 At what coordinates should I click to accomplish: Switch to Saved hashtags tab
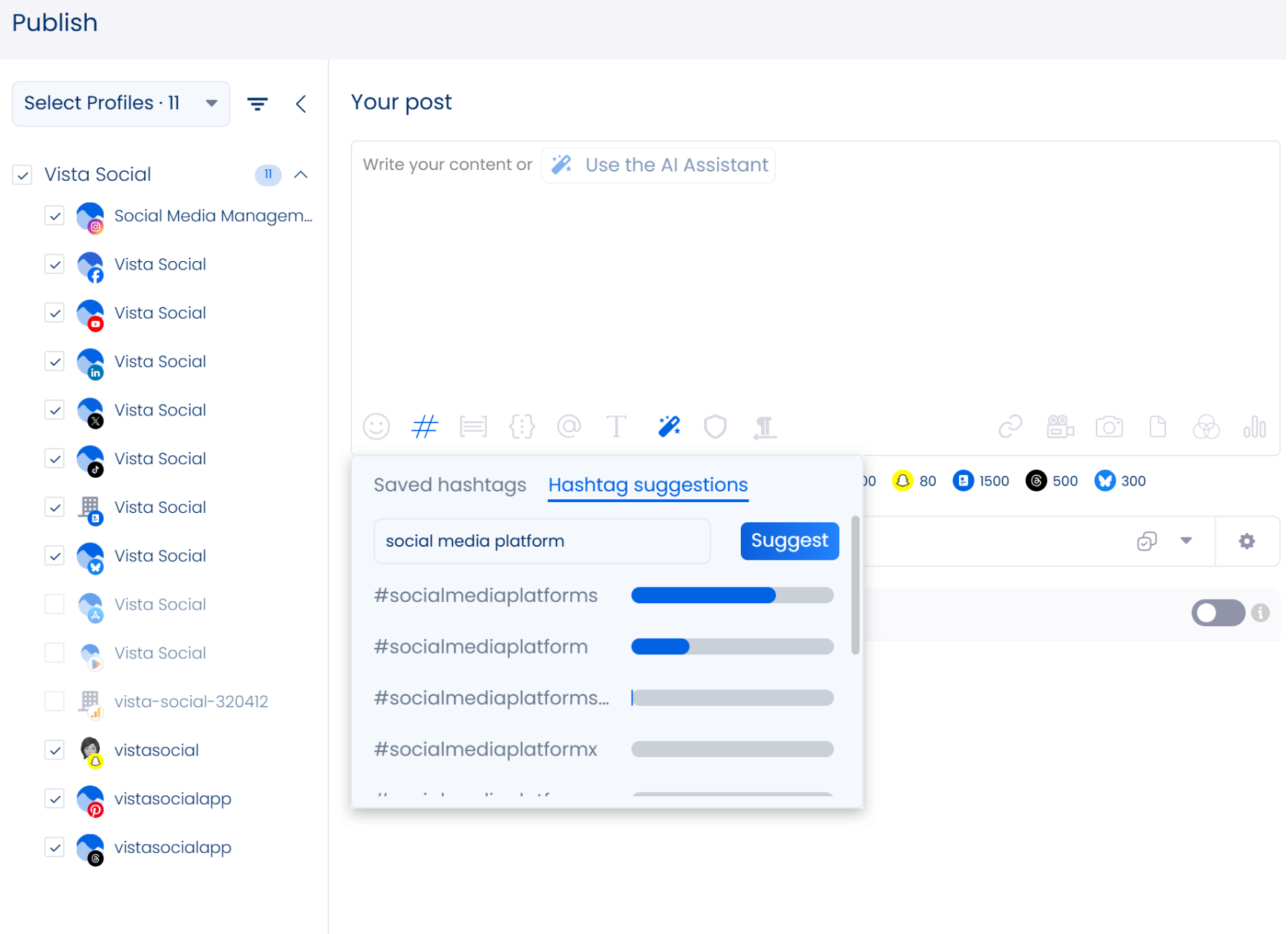click(x=450, y=486)
